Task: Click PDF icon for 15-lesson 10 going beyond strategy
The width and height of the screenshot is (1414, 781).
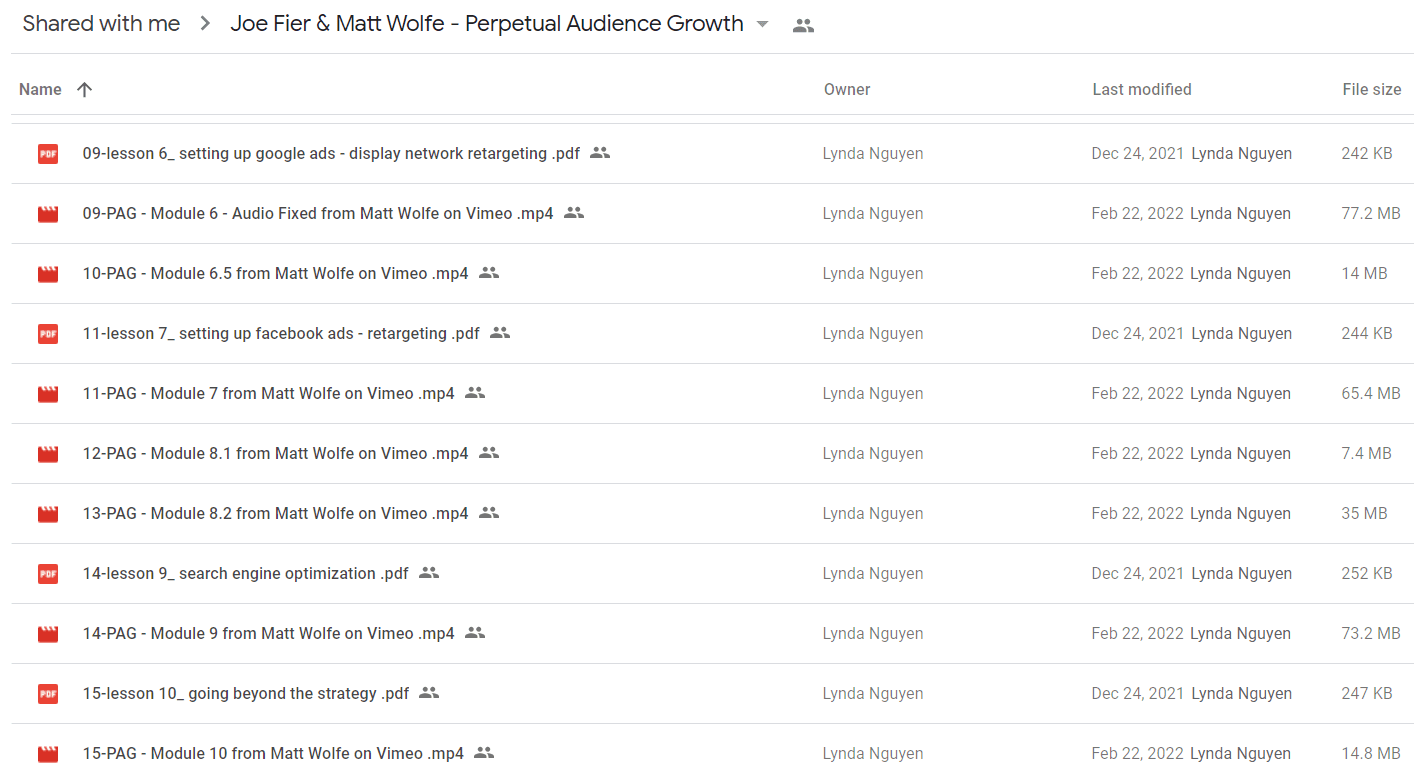Action: click(48, 694)
